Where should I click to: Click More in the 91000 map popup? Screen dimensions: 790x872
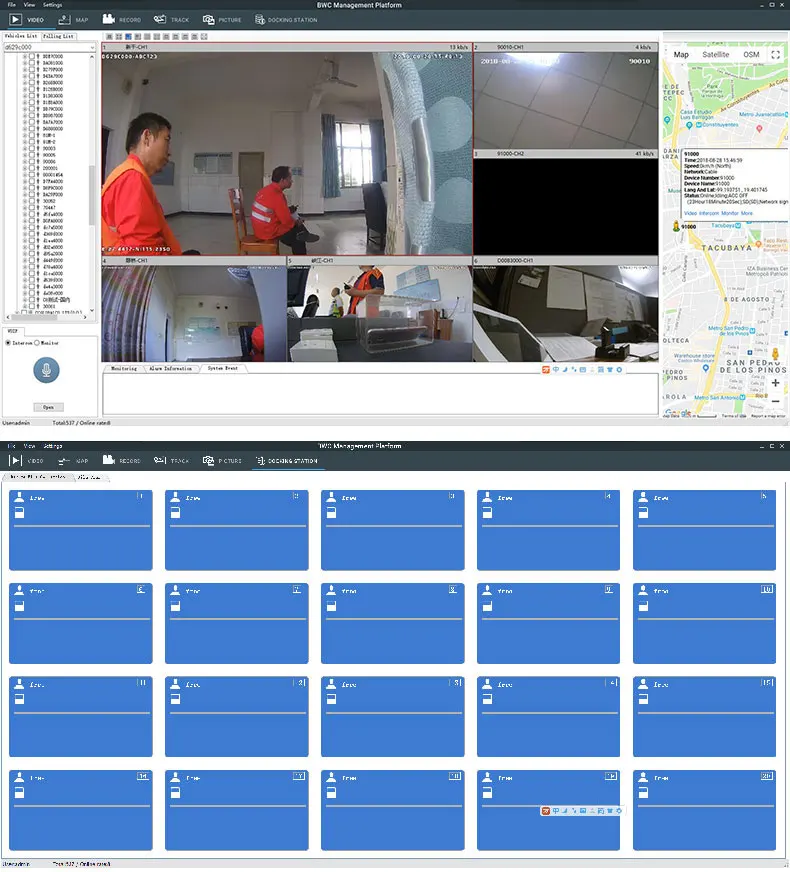point(747,213)
